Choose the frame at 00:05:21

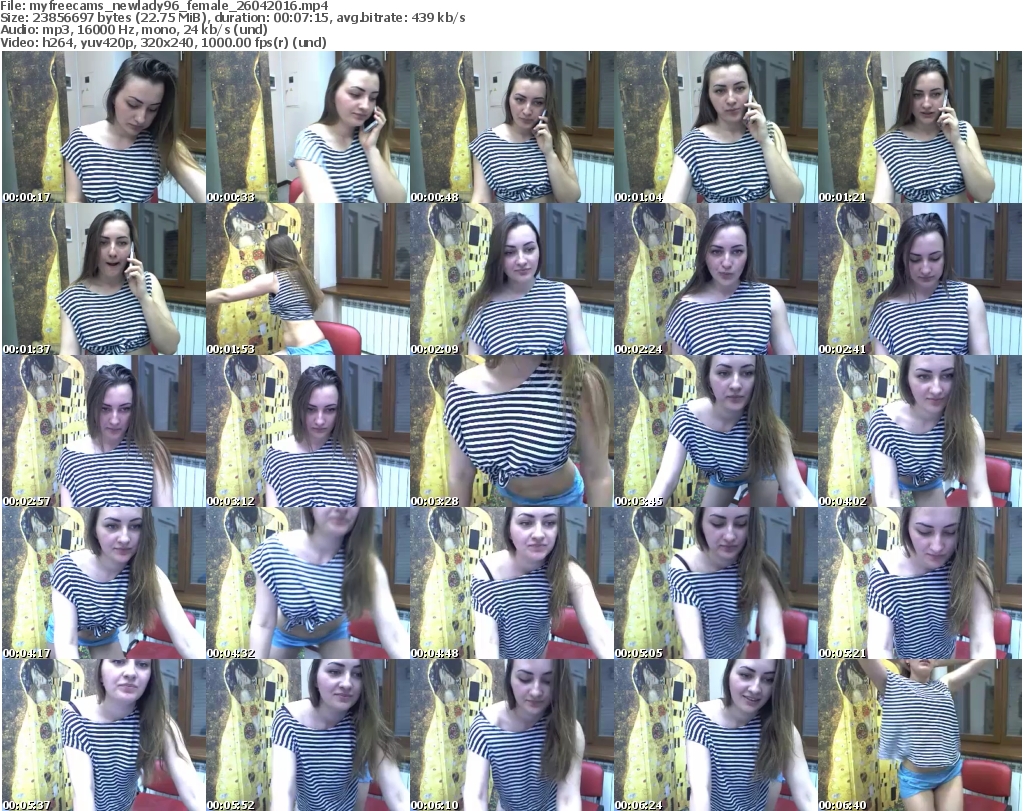click(x=920, y=584)
